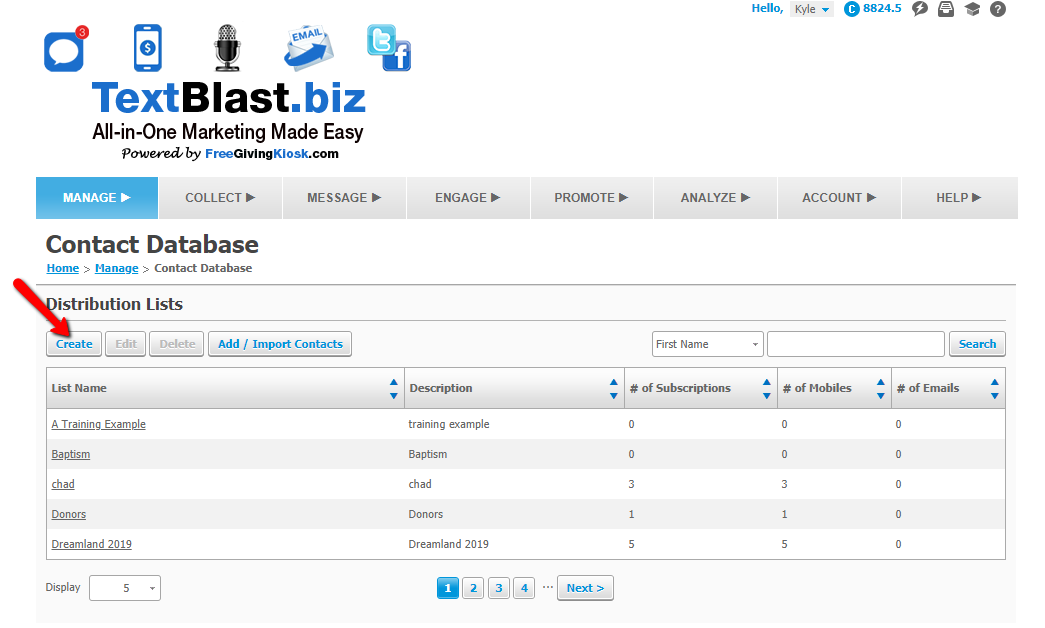The height and width of the screenshot is (628, 1045).
Task: Click the 'training example' description cell
Action: (x=449, y=424)
